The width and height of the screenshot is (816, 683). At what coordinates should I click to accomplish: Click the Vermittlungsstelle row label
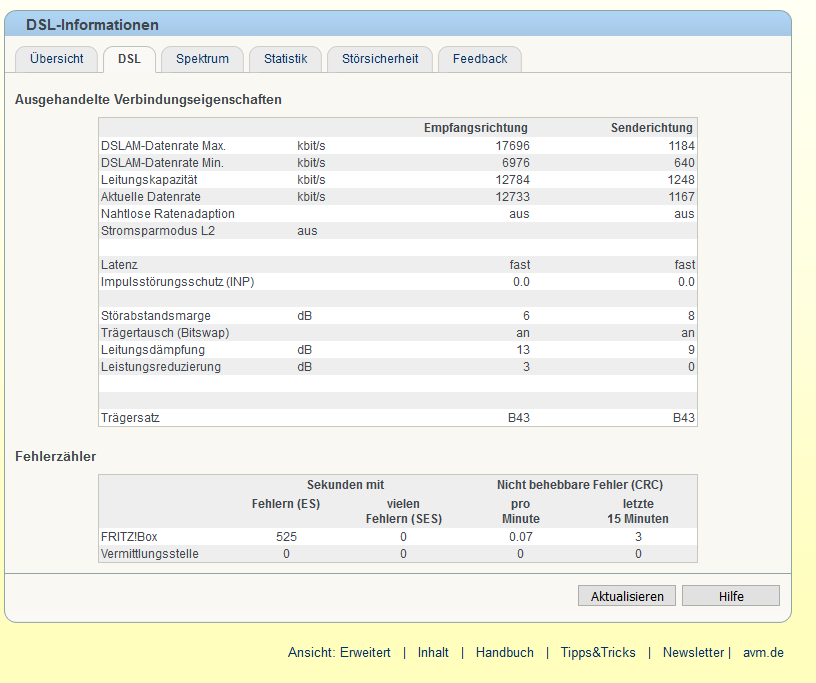pyautogui.click(x=149, y=554)
